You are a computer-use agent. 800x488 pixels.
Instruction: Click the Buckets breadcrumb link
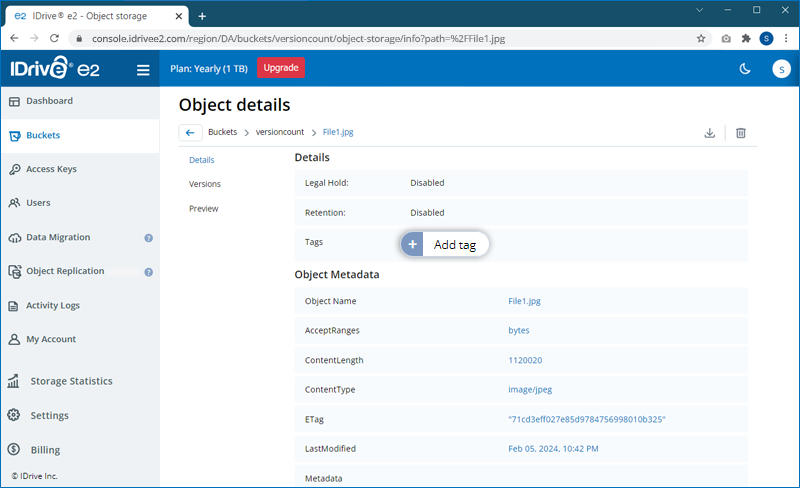[222, 132]
